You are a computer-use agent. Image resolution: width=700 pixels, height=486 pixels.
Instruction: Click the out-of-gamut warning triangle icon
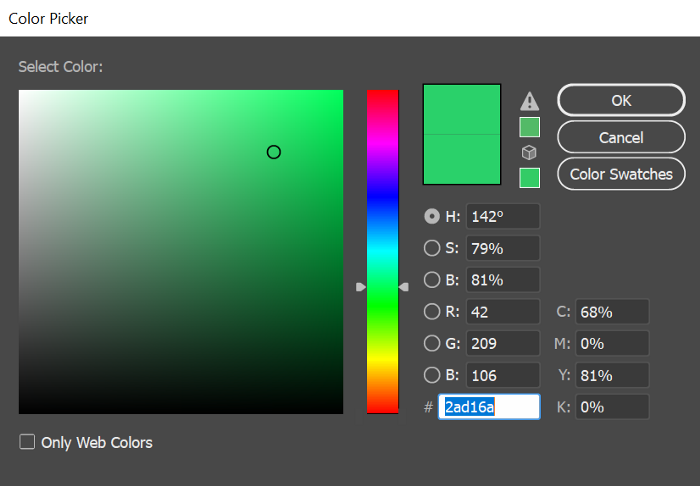pos(529,101)
